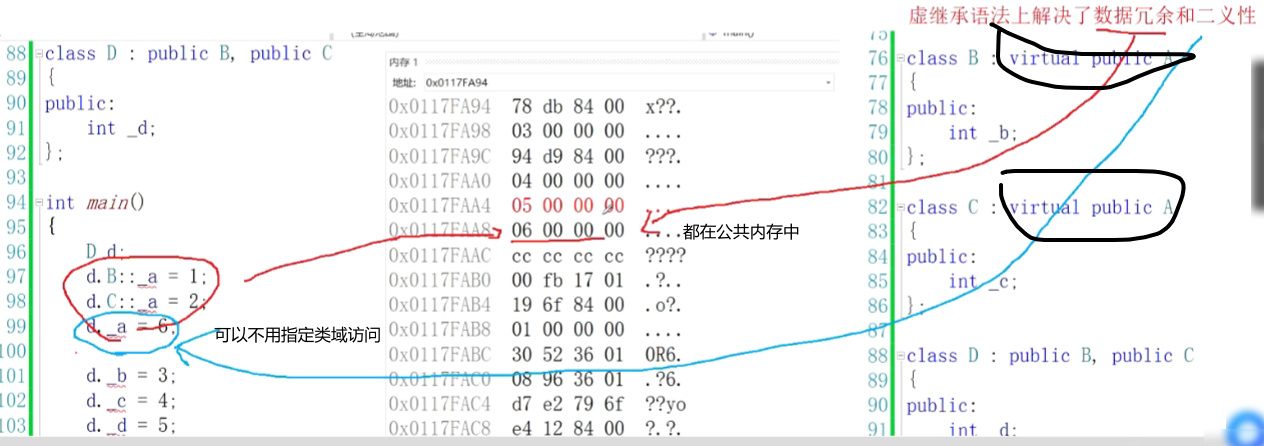The image size is (1264, 446).
Task: Click the code line d.C::_a = 2;
Action: 147,302
